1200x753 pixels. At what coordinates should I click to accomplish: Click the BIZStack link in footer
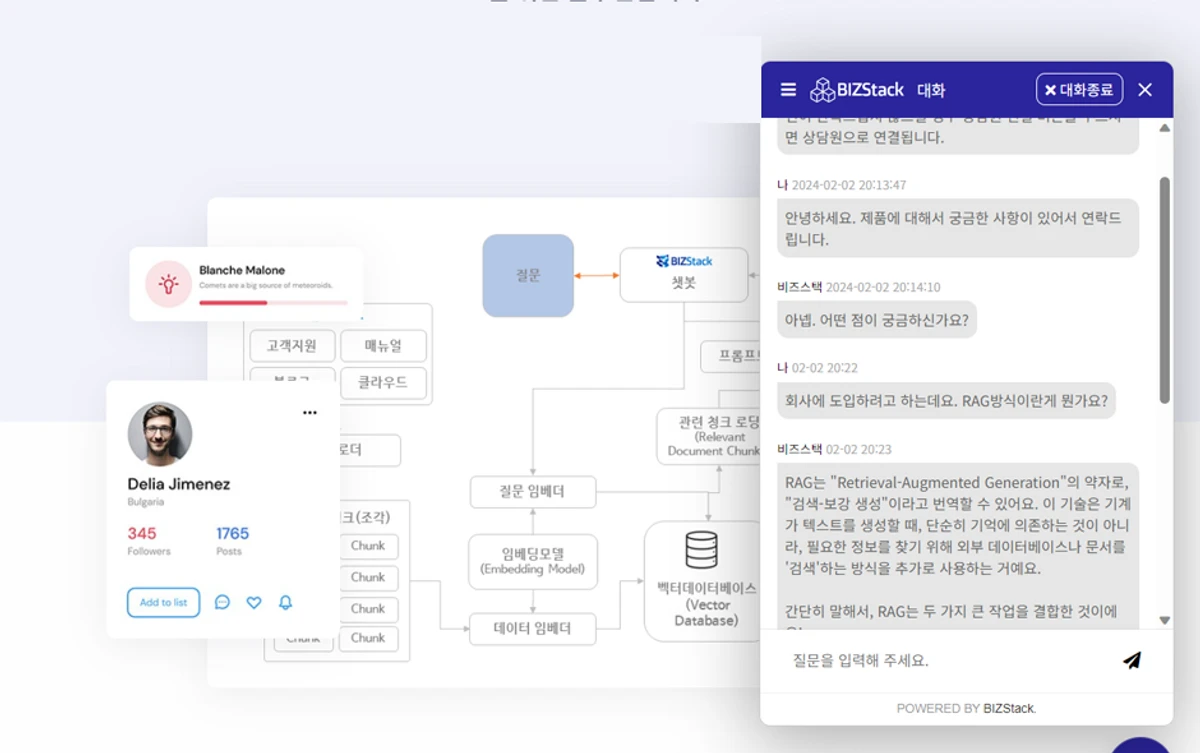[x=1008, y=708]
